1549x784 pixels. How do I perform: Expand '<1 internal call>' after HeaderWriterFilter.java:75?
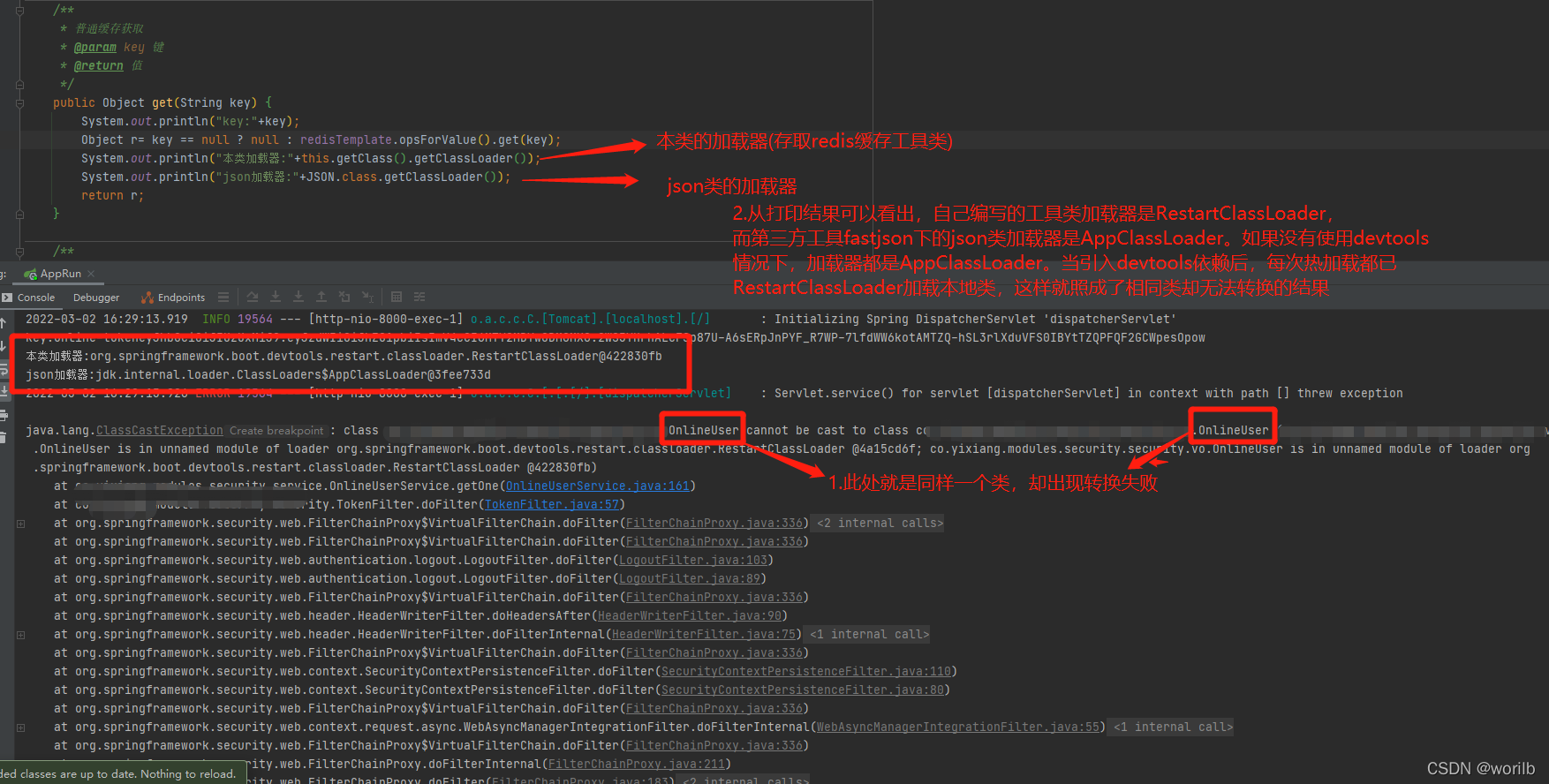pyautogui.click(x=869, y=634)
